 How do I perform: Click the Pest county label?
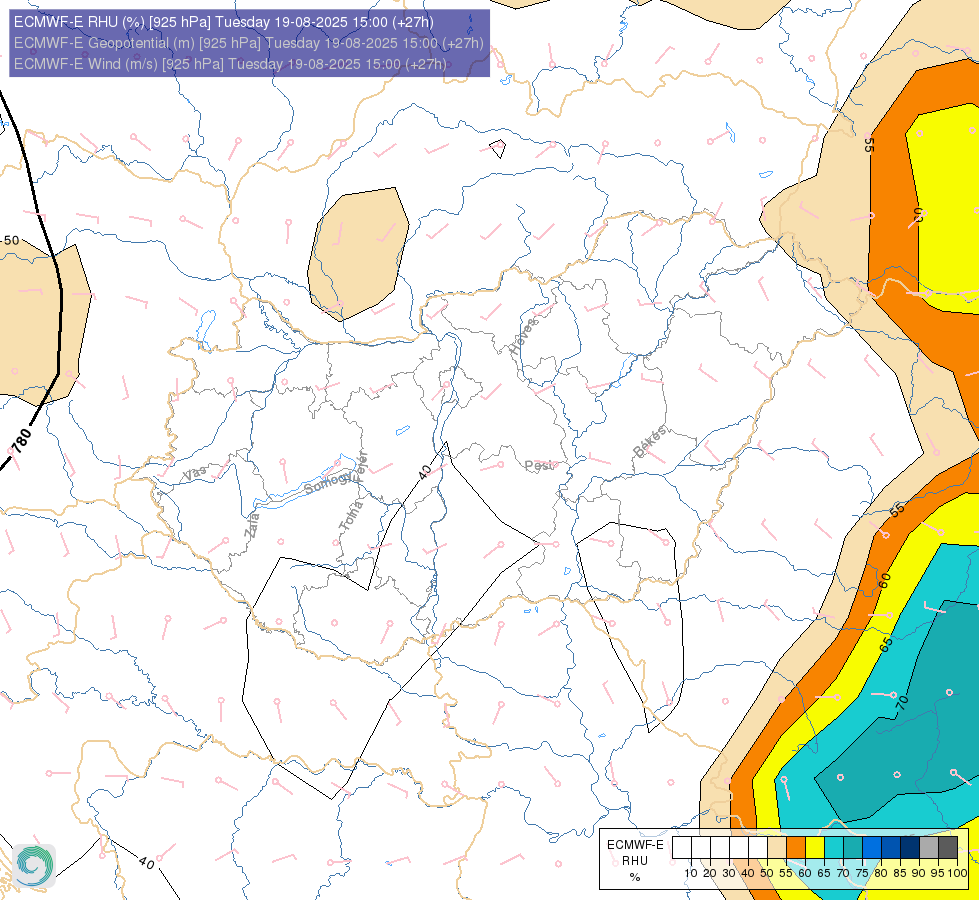click(539, 465)
